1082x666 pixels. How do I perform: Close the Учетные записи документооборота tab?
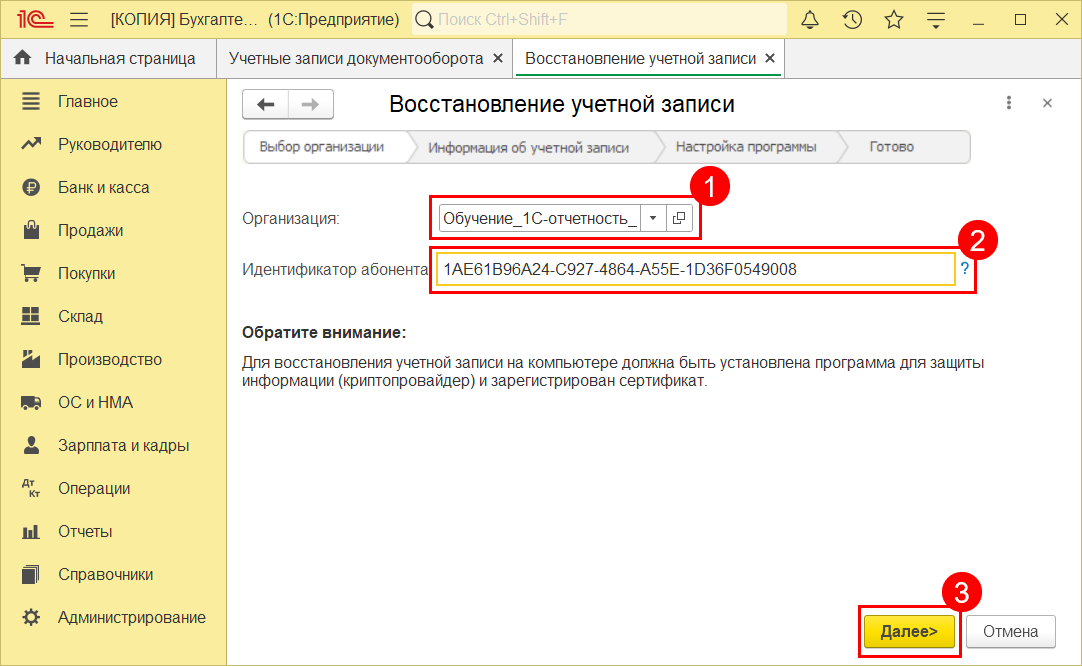point(498,59)
